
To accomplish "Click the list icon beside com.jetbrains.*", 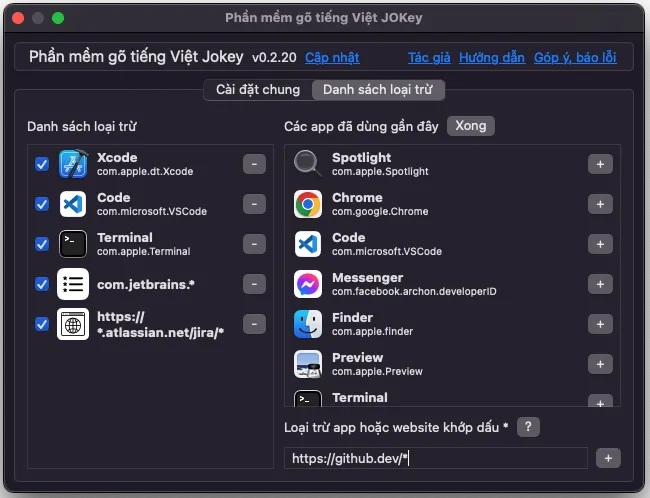I will coord(73,284).
